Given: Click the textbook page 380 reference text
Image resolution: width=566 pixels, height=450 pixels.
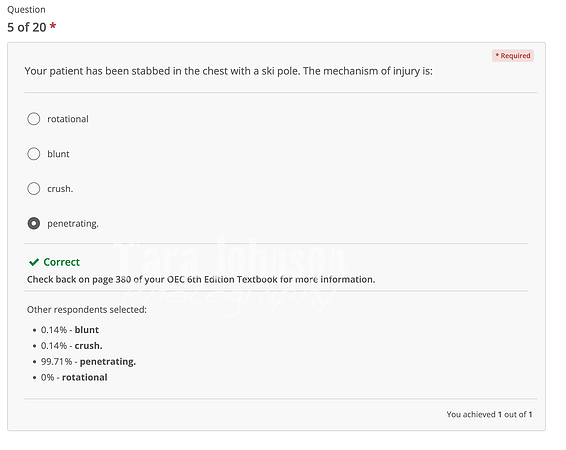Looking at the screenshot, I should click(201, 279).
